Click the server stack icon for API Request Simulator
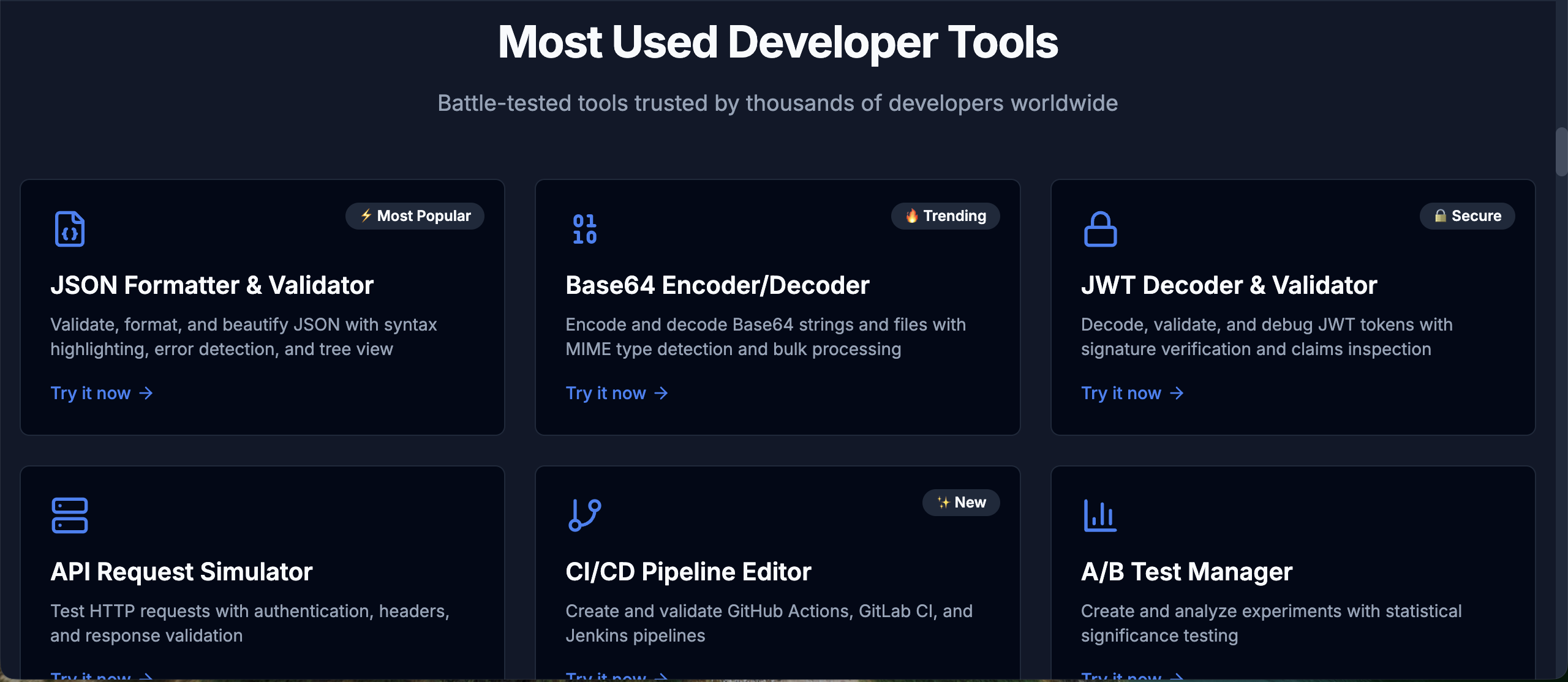The height and width of the screenshot is (682, 1568). point(69,515)
